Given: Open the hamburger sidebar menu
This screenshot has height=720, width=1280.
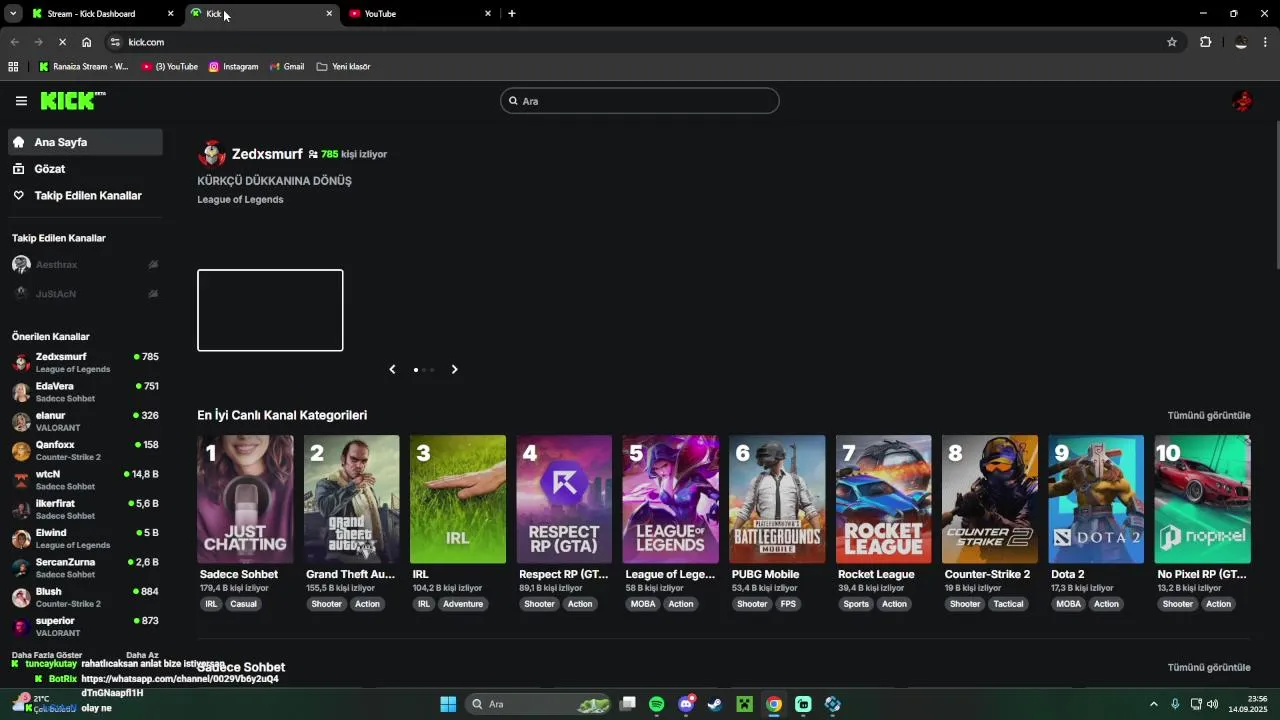Looking at the screenshot, I should pos(21,101).
